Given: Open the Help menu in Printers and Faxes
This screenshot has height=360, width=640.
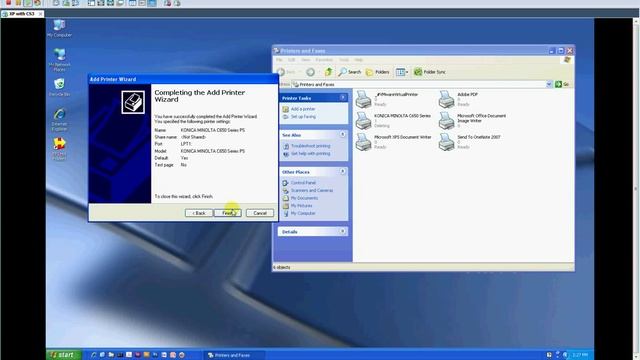Looking at the screenshot, I should (358, 60).
